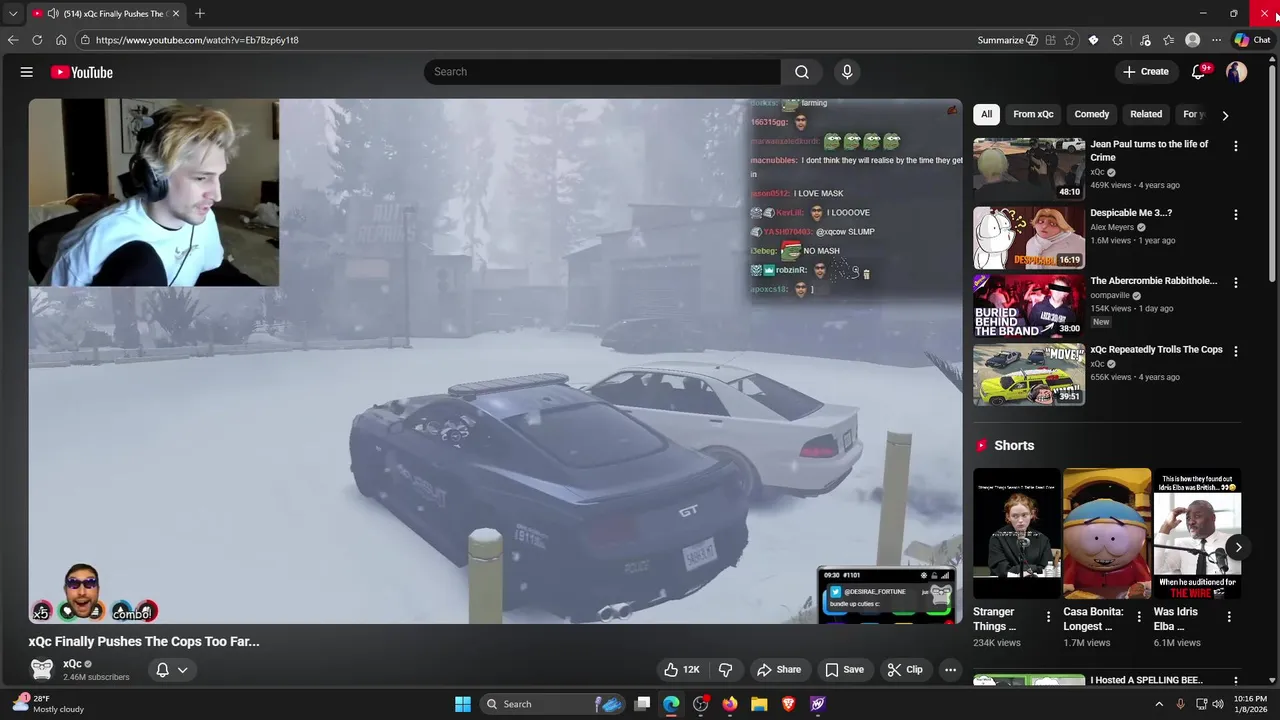Dislike the video
The height and width of the screenshot is (720, 1280).
click(x=727, y=670)
